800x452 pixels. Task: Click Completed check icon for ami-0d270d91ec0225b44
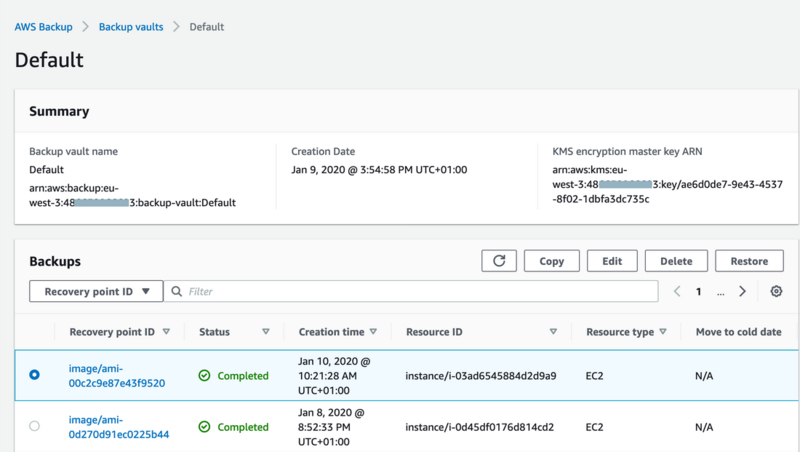coord(204,427)
